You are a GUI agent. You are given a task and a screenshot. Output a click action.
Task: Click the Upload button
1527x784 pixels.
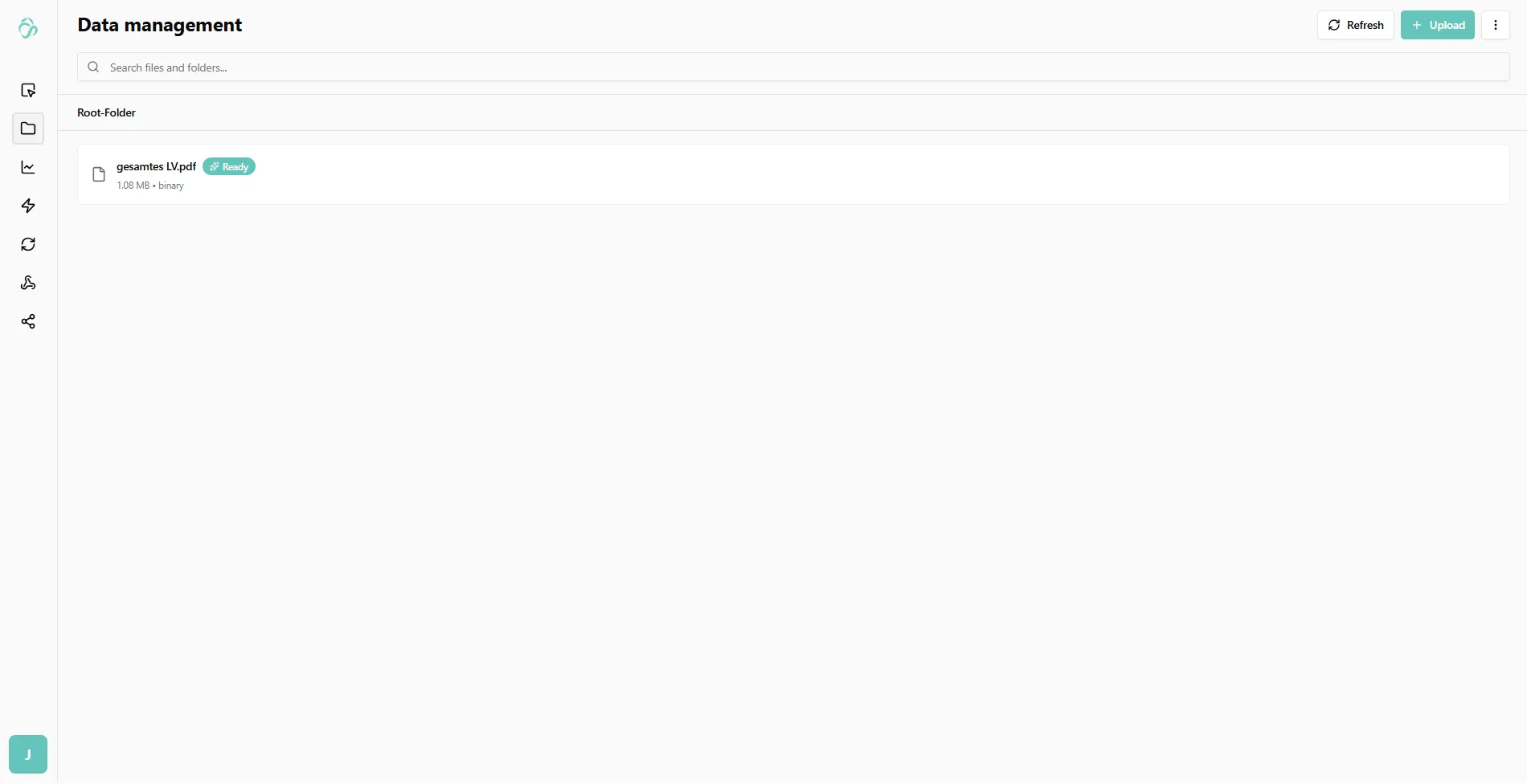coord(1437,25)
